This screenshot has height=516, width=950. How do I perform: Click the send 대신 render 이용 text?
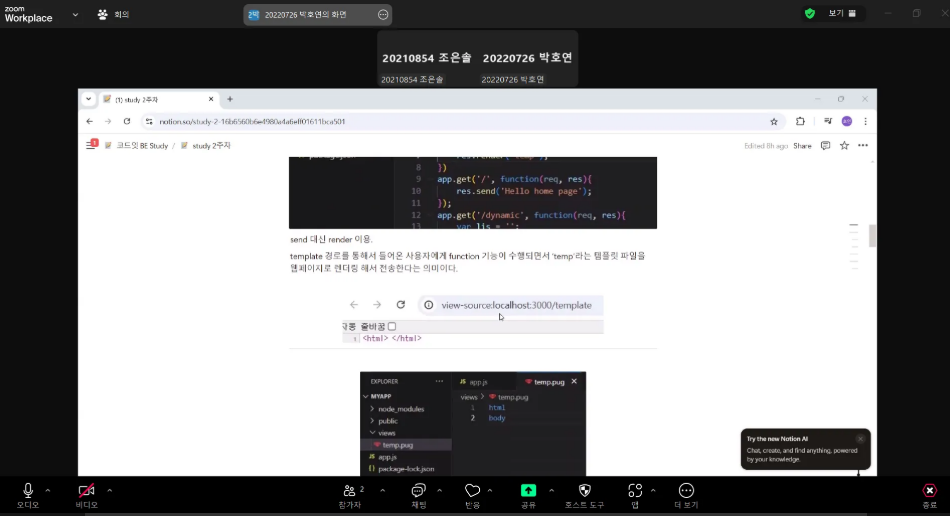coord(331,239)
